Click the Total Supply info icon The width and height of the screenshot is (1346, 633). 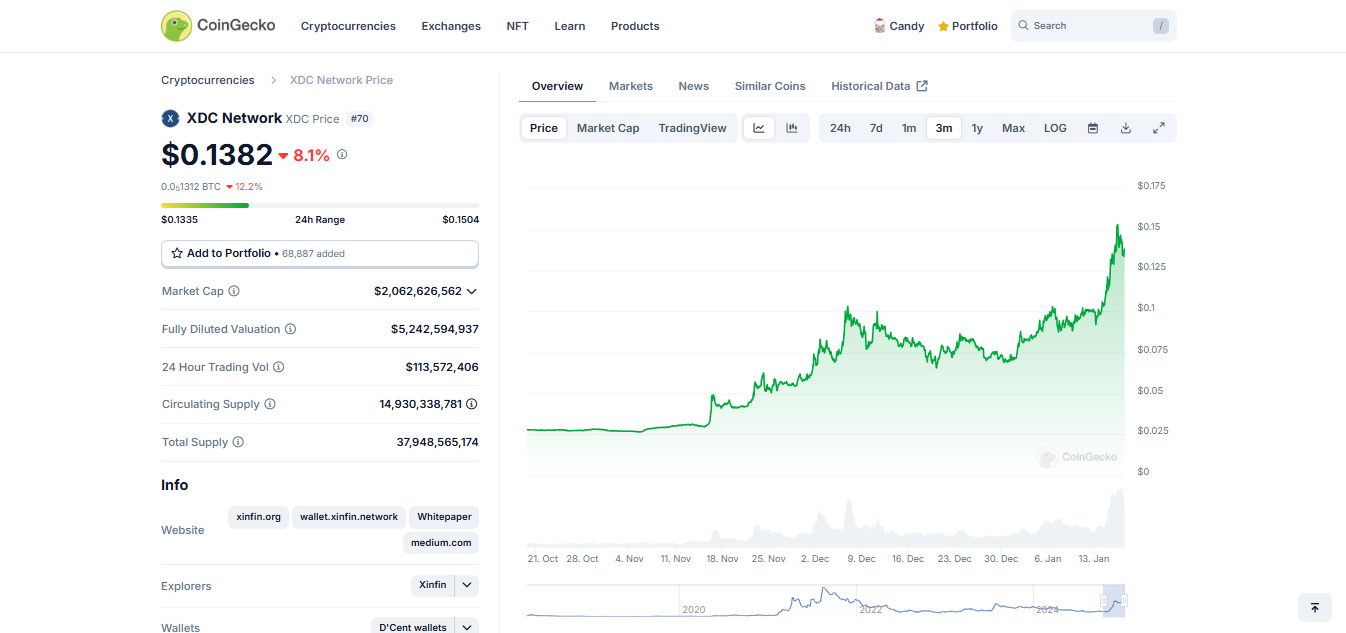point(238,442)
